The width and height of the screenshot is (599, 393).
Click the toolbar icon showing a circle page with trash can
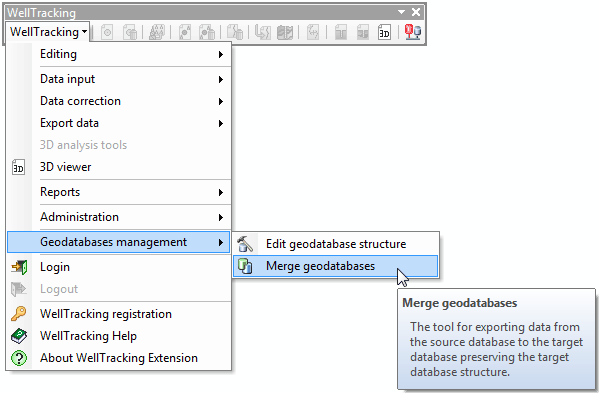[130, 32]
